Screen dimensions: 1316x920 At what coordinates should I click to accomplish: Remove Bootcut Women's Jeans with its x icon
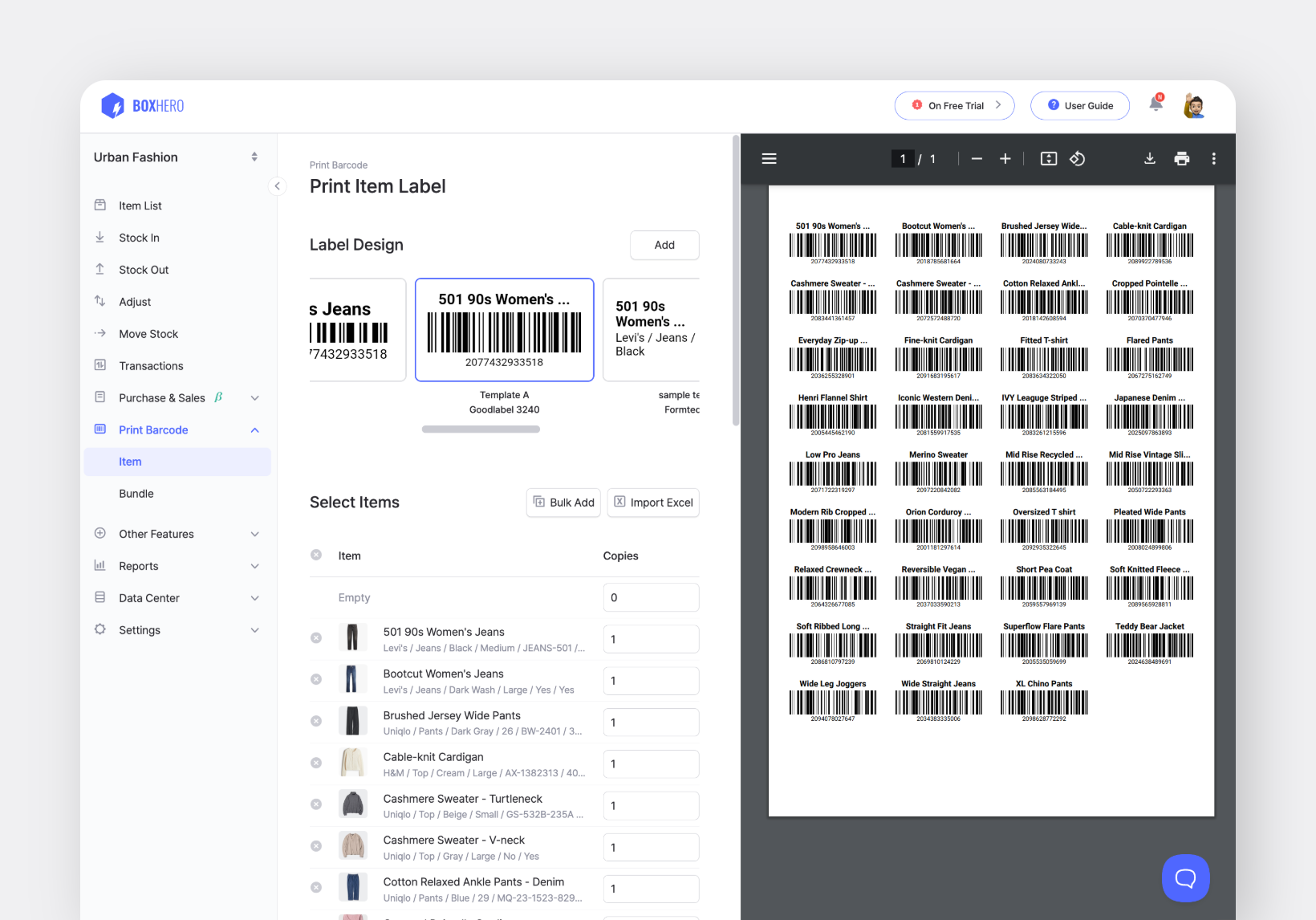tap(316, 679)
